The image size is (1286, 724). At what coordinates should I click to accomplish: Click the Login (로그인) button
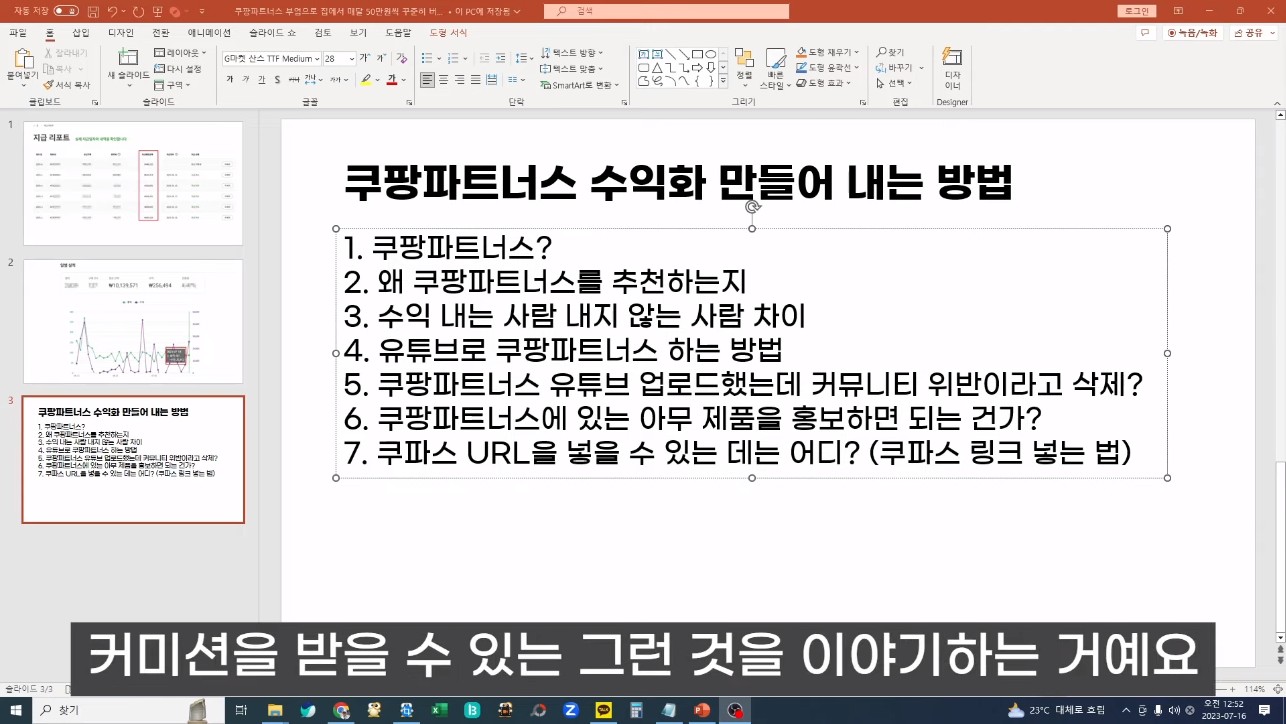[x=1137, y=11]
